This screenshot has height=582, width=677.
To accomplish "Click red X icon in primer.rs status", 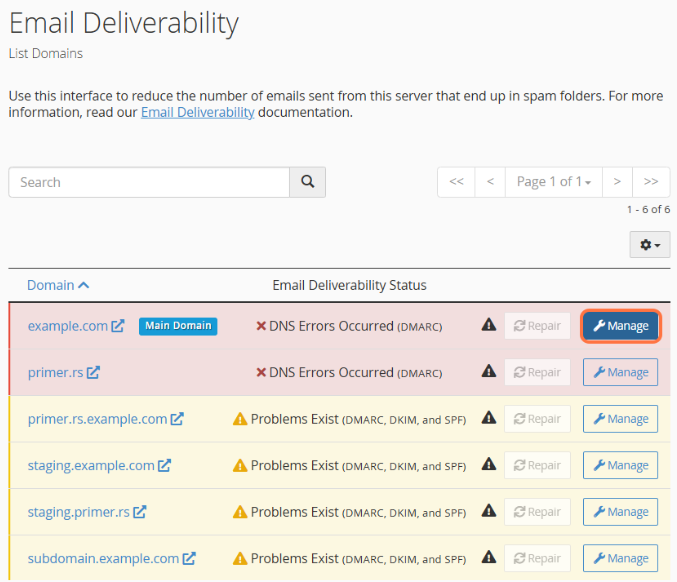I will click(261, 372).
